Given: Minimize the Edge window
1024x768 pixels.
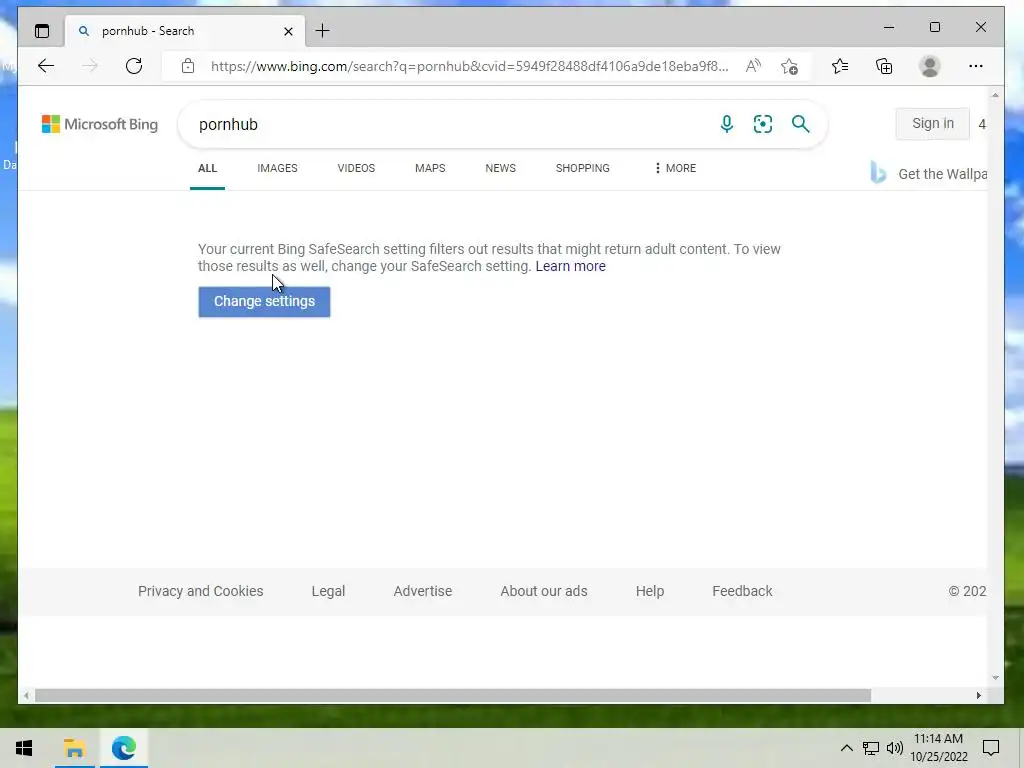Looking at the screenshot, I should point(889,27).
